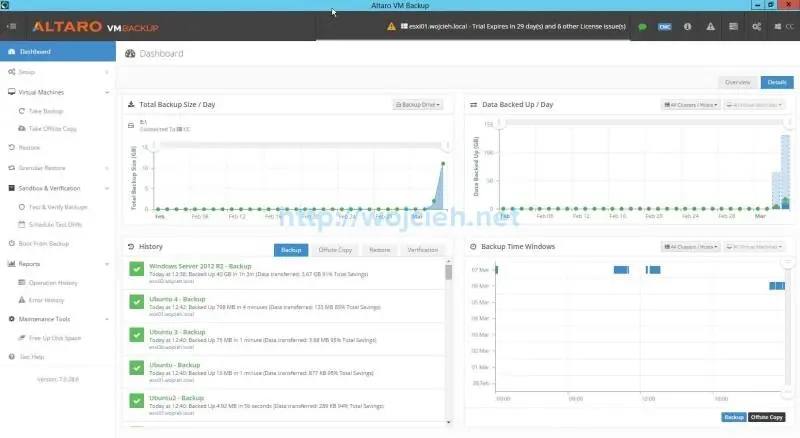Open All Virtual Machines dropdown in Data Backed Up
Viewport: 800px width, 438px height.
[x=754, y=105]
